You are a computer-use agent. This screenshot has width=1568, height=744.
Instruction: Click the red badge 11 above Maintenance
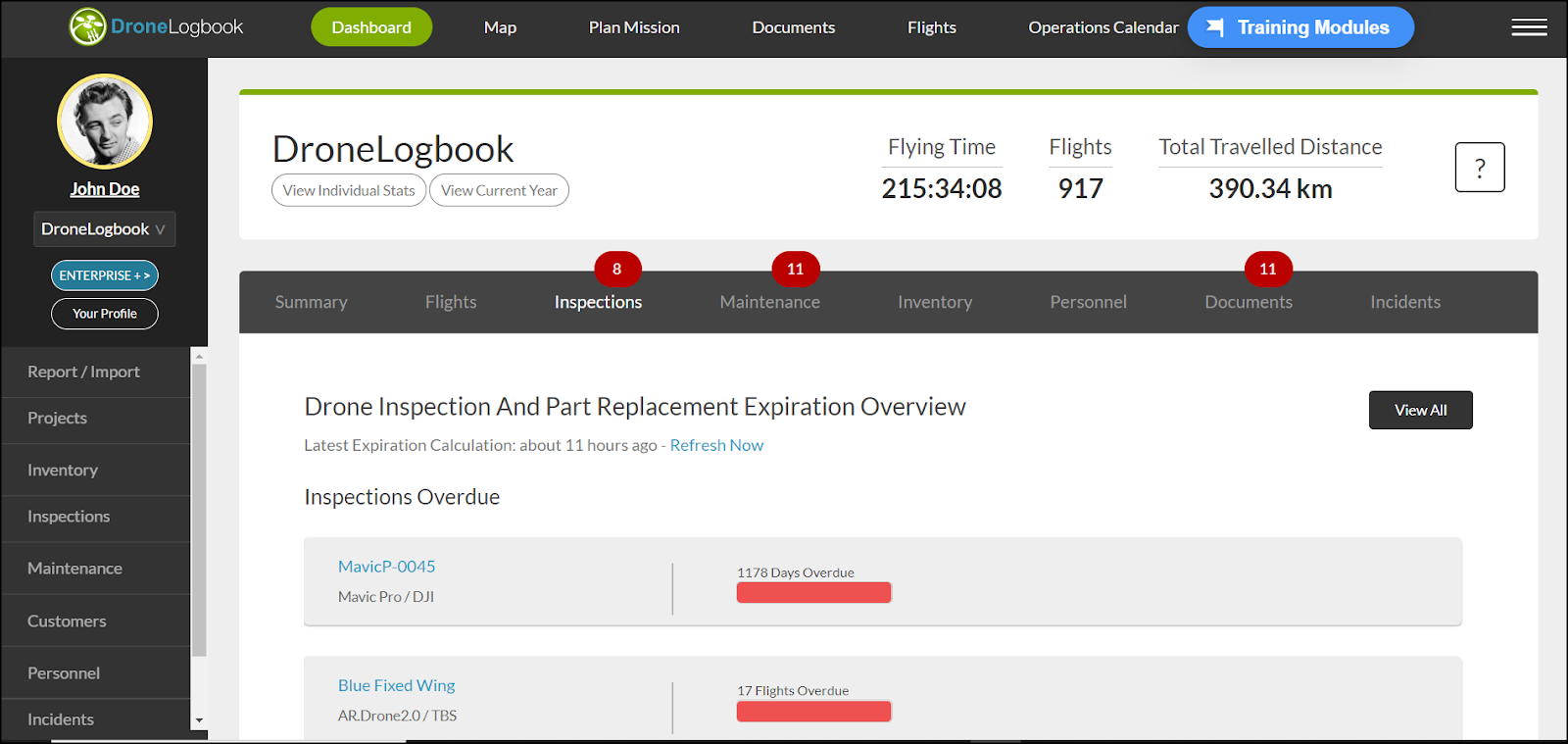point(796,269)
